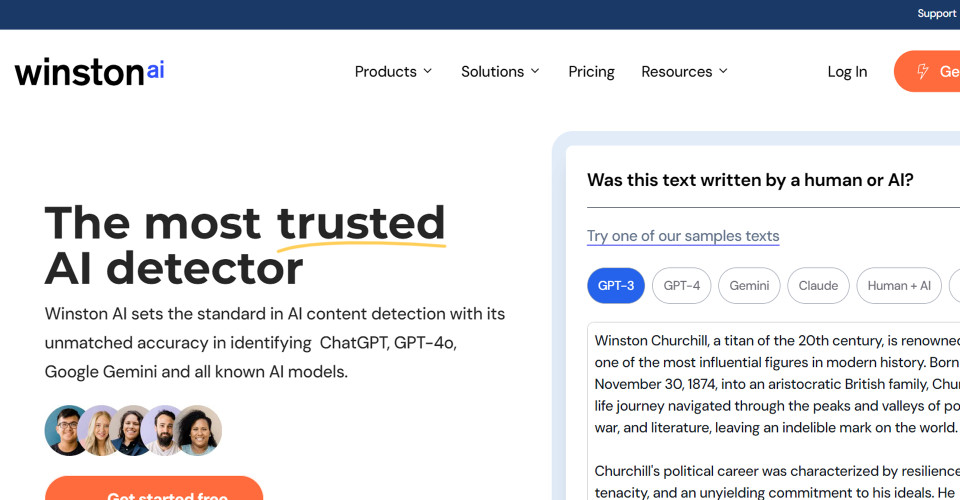The height and width of the screenshot is (500, 960).
Task: Click the first user avatar with glasses
Action: (x=68, y=430)
